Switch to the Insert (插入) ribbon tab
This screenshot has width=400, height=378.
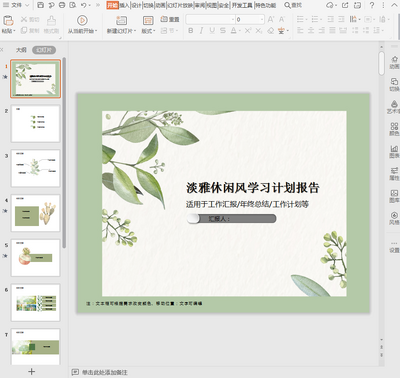(124, 5)
